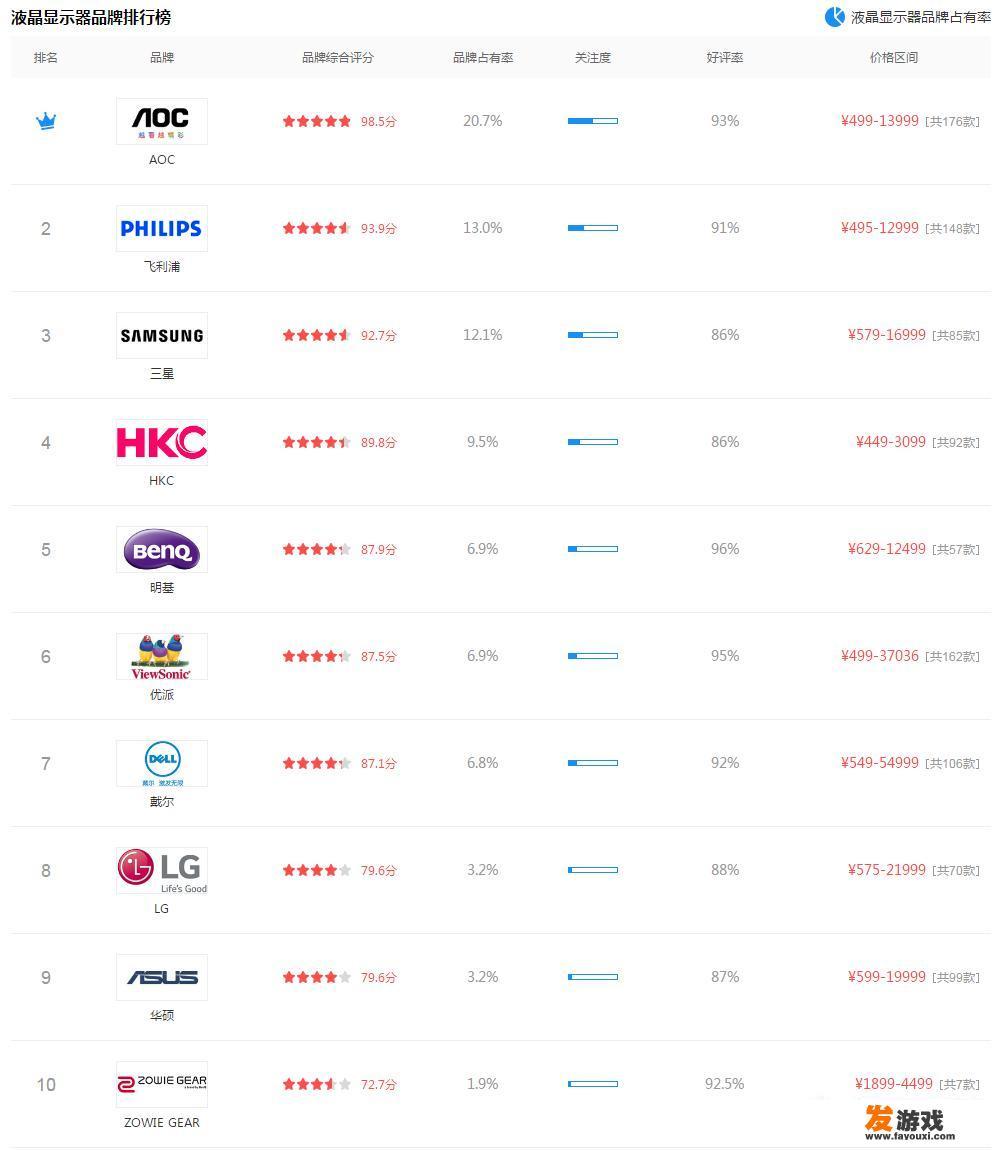Select the Dell round logo
Viewport: 1004px width, 1150px height.
[161, 763]
